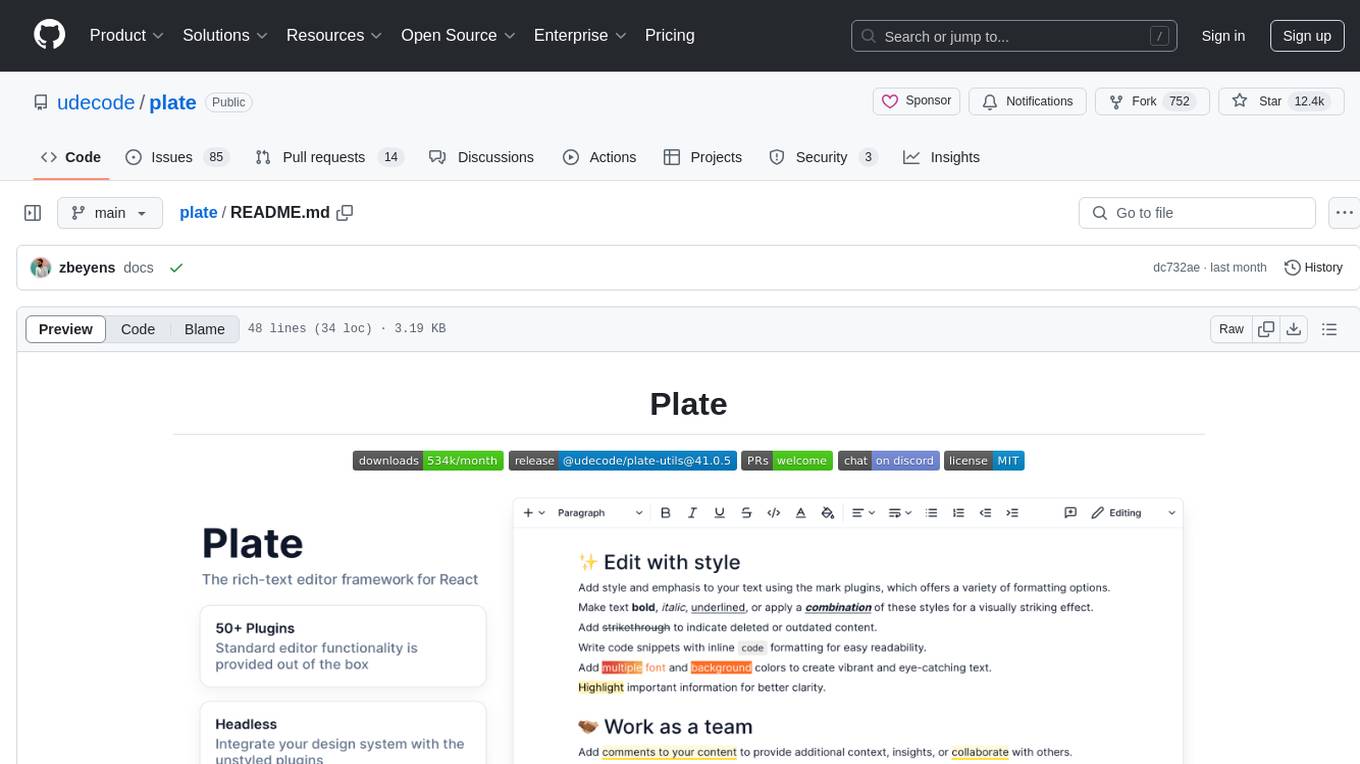The width and height of the screenshot is (1360, 764).
Task: Click the README.md file name text
Action: click(x=280, y=212)
